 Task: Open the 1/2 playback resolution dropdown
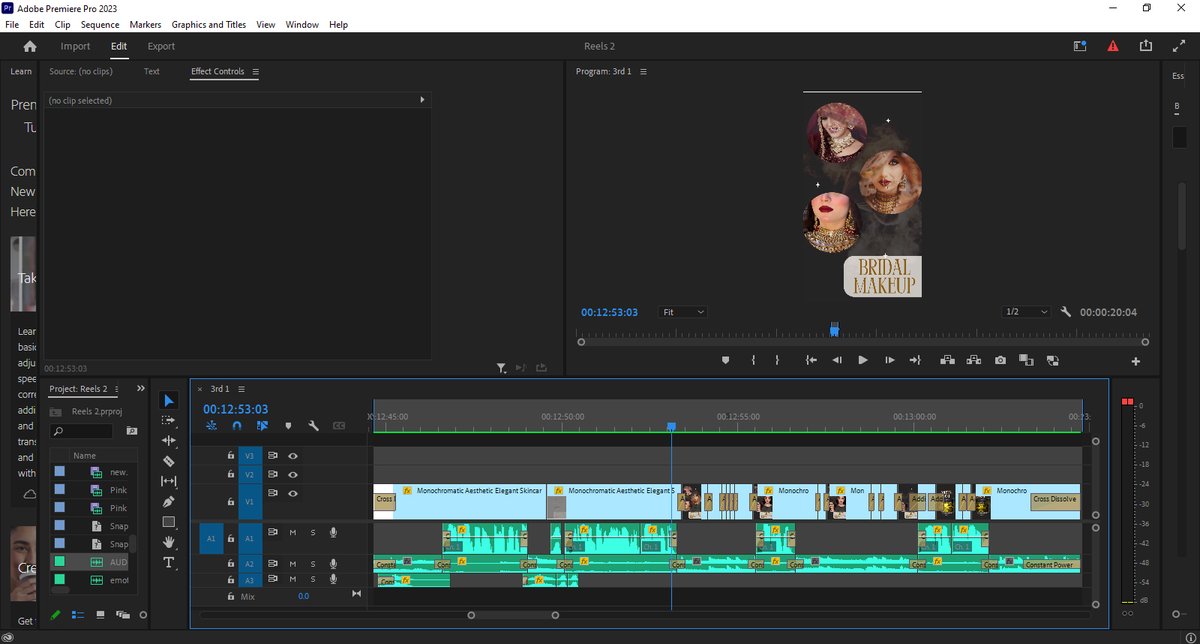(1026, 312)
